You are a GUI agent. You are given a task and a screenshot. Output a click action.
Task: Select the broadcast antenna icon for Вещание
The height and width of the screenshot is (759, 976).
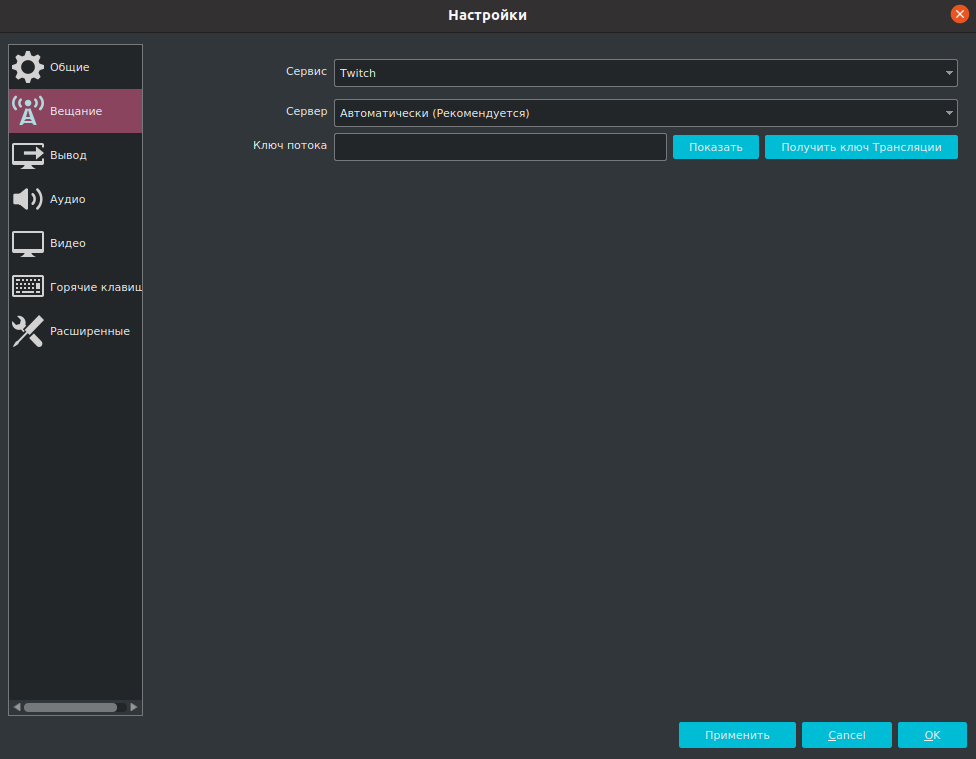tap(27, 111)
